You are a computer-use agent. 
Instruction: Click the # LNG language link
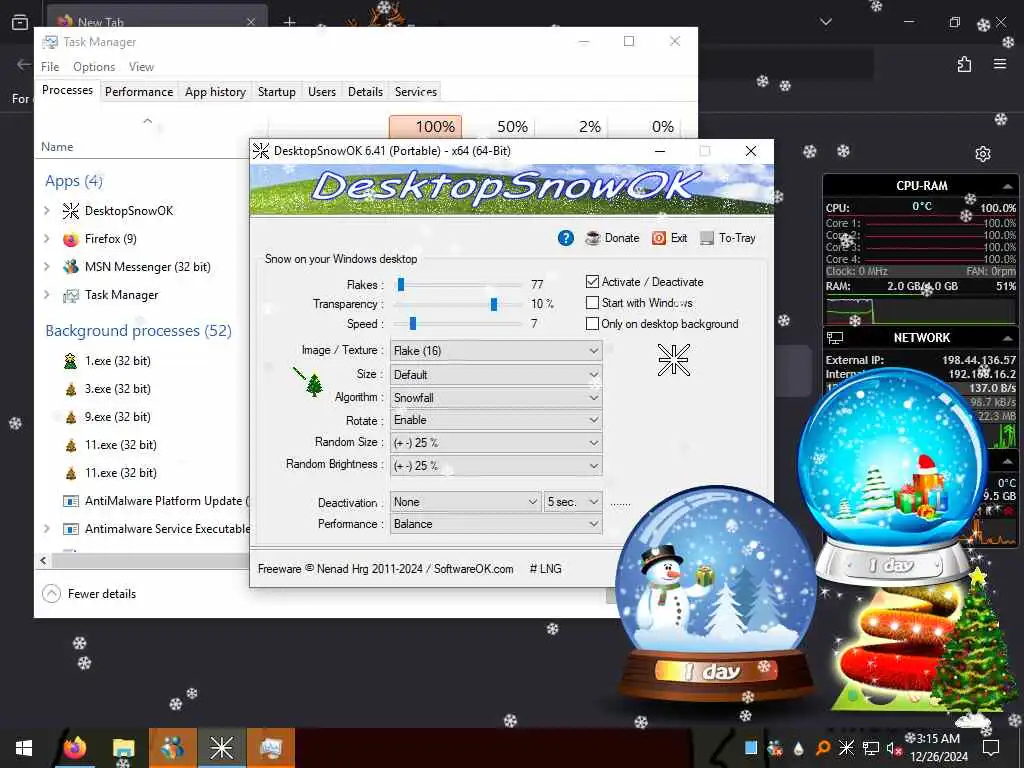545,569
